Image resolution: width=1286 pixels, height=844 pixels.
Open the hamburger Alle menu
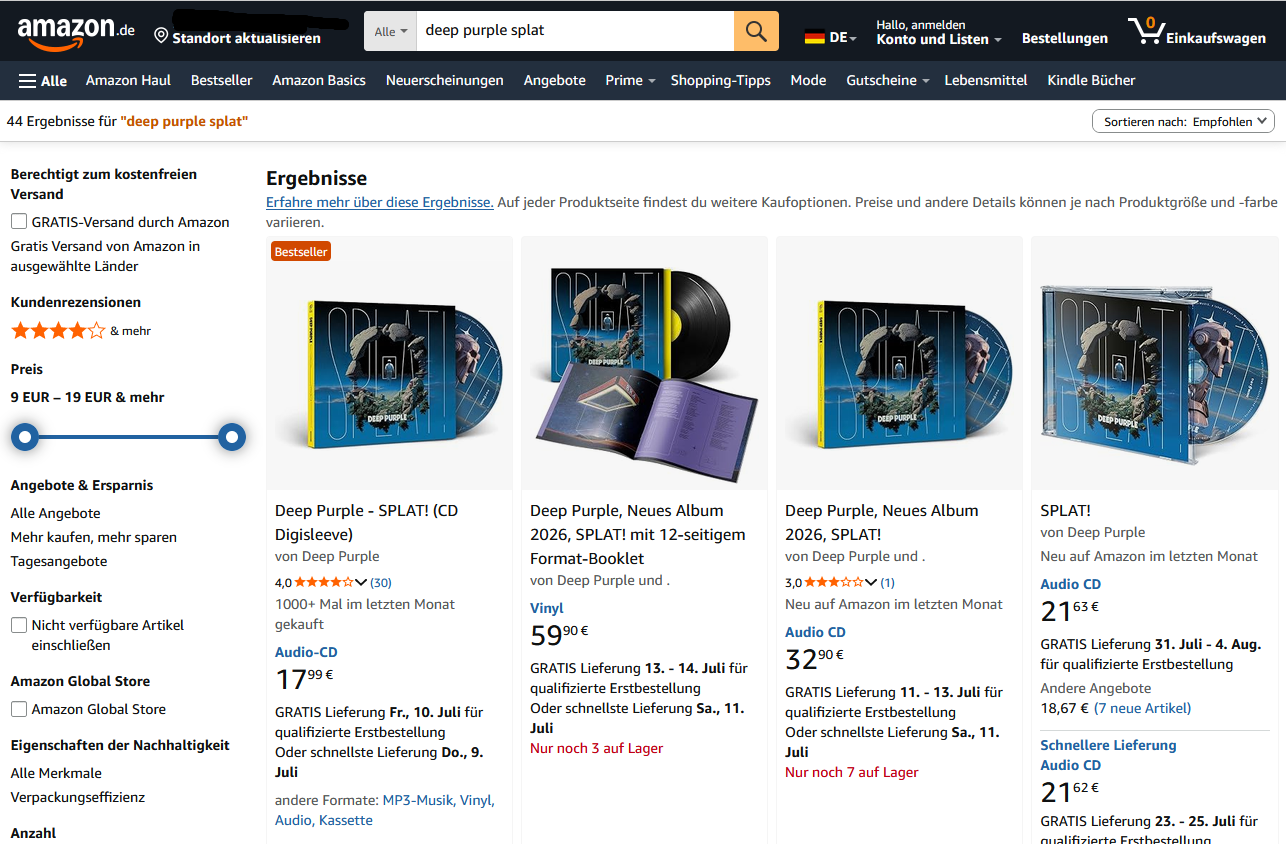click(43, 80)
